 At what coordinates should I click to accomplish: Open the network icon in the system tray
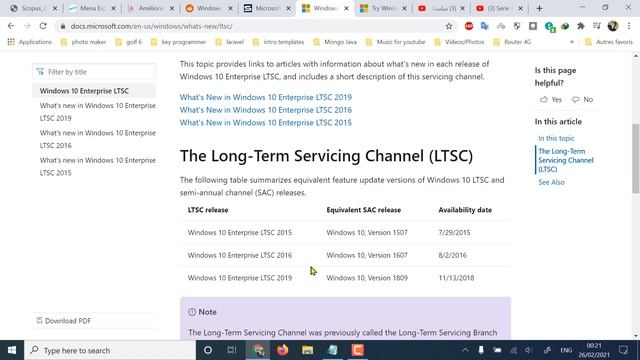click(x=513, y=350)
